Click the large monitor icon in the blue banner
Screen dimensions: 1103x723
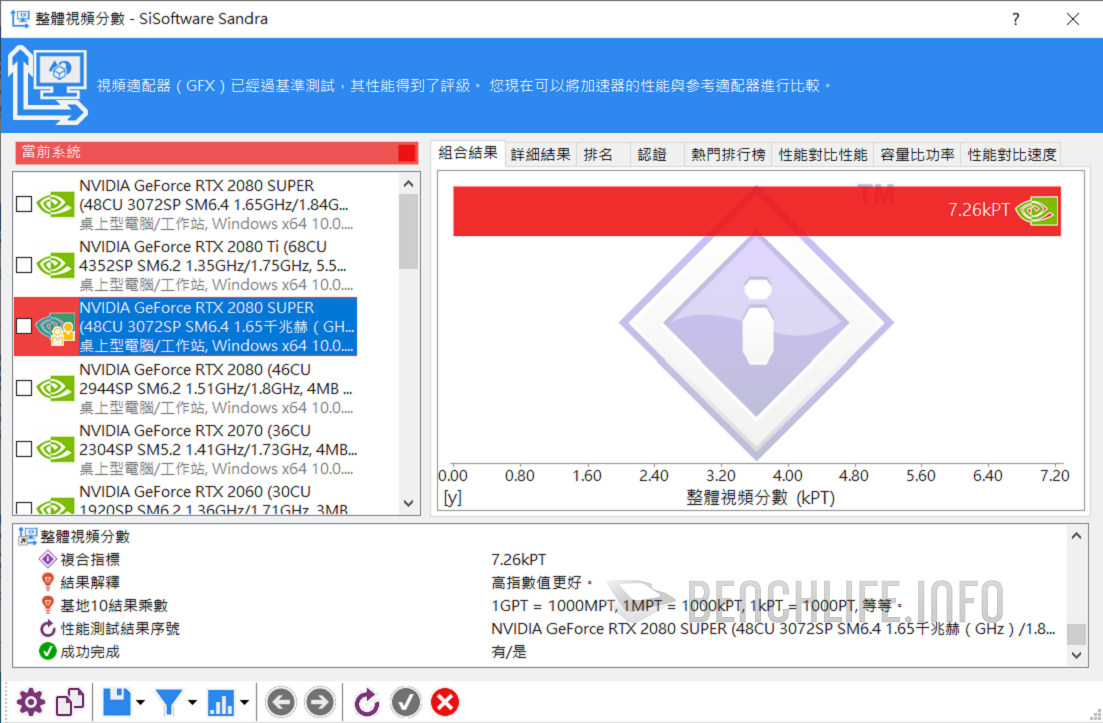click(48, 85)
